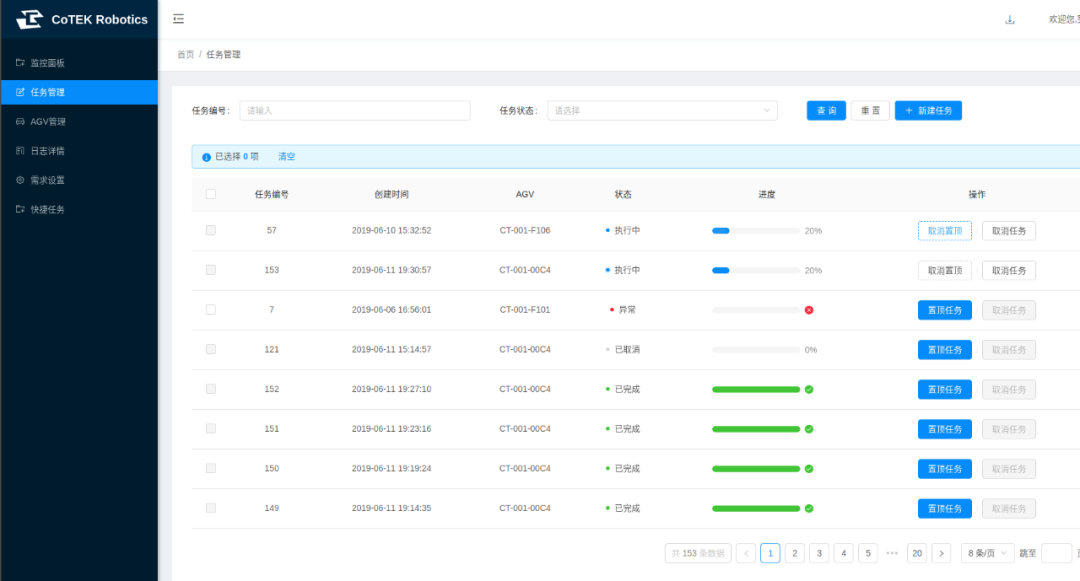This screenshot has width=1080, height=581.
Task: Click the download icon in the header
Action: (1009, 20)
